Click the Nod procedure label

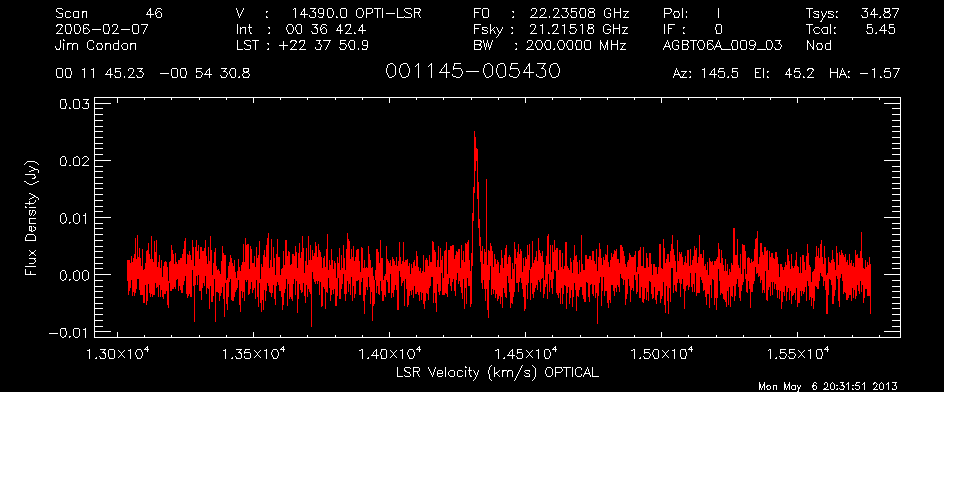[819, 45]
